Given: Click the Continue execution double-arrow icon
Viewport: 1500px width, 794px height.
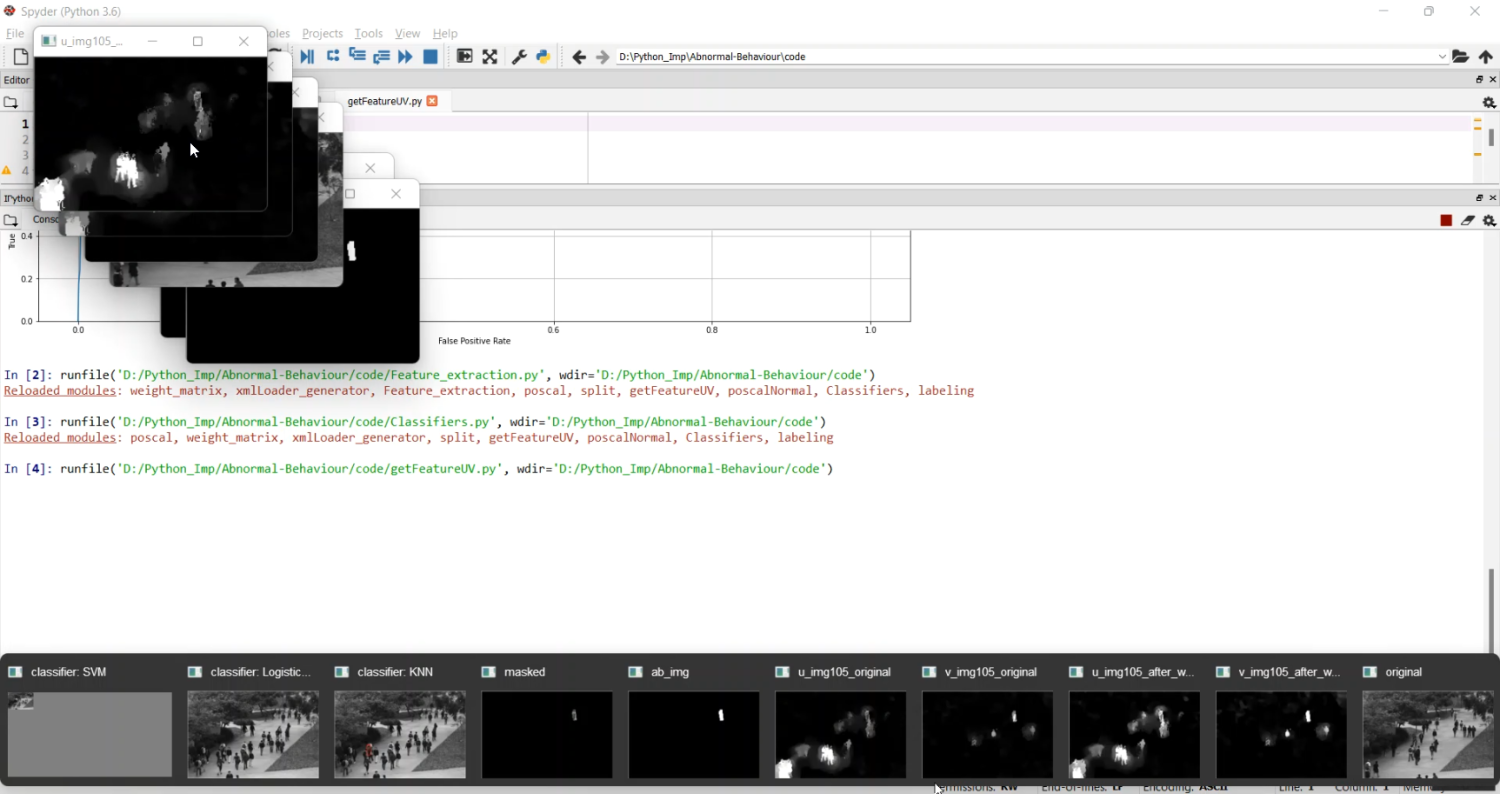Looking at the screenshot, I should pyautogui.click(x=405, y=57).
